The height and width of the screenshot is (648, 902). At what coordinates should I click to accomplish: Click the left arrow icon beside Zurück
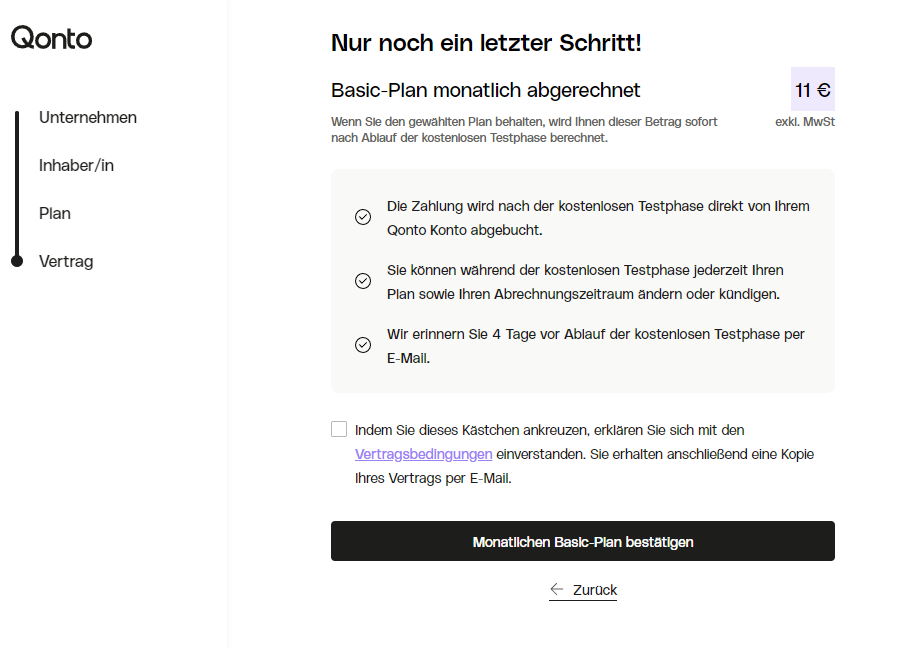pyautogui.click(x=557, y=589)
